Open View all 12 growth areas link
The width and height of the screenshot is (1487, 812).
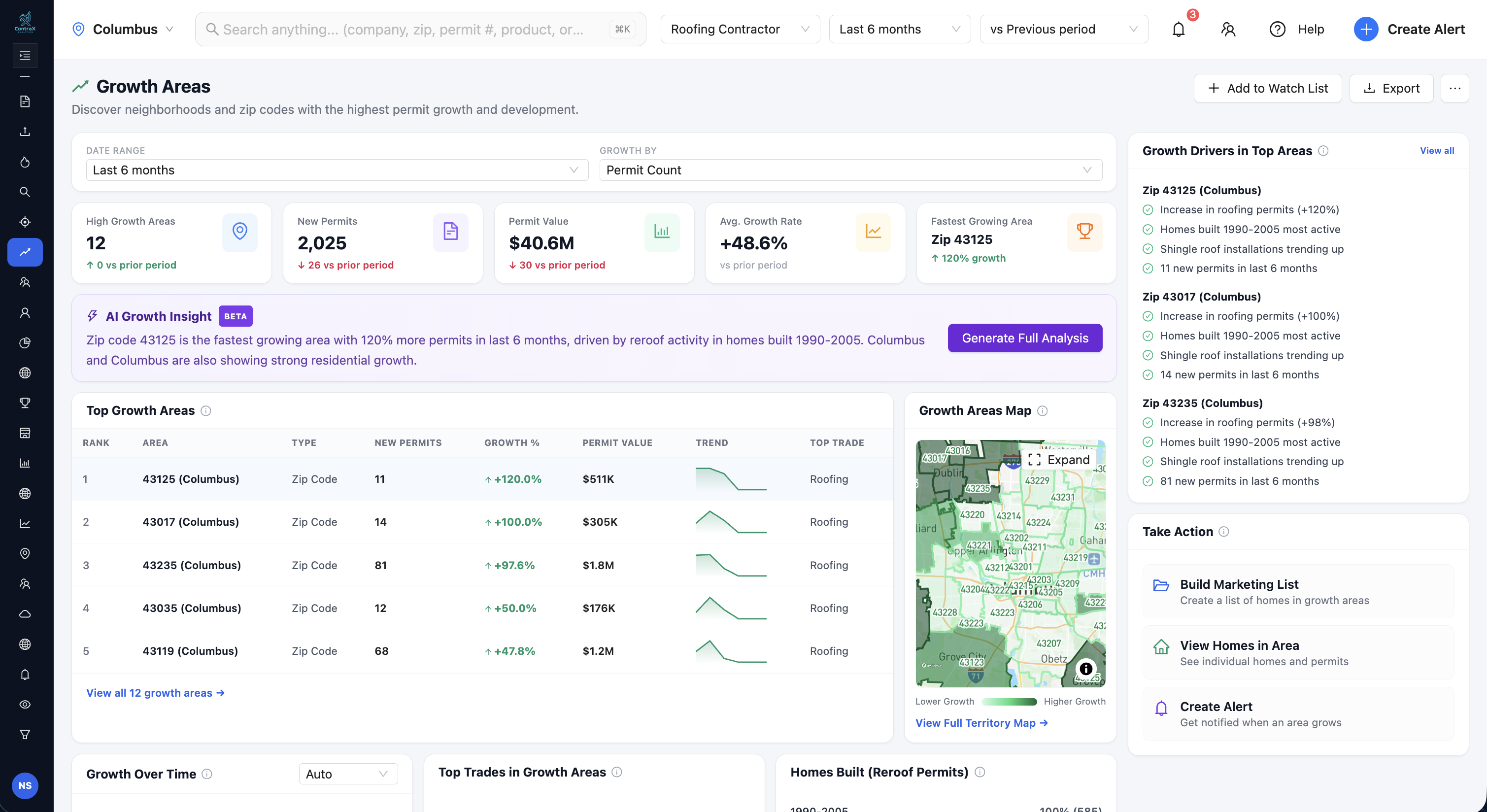pyautogui.click(x=155, y=693)
